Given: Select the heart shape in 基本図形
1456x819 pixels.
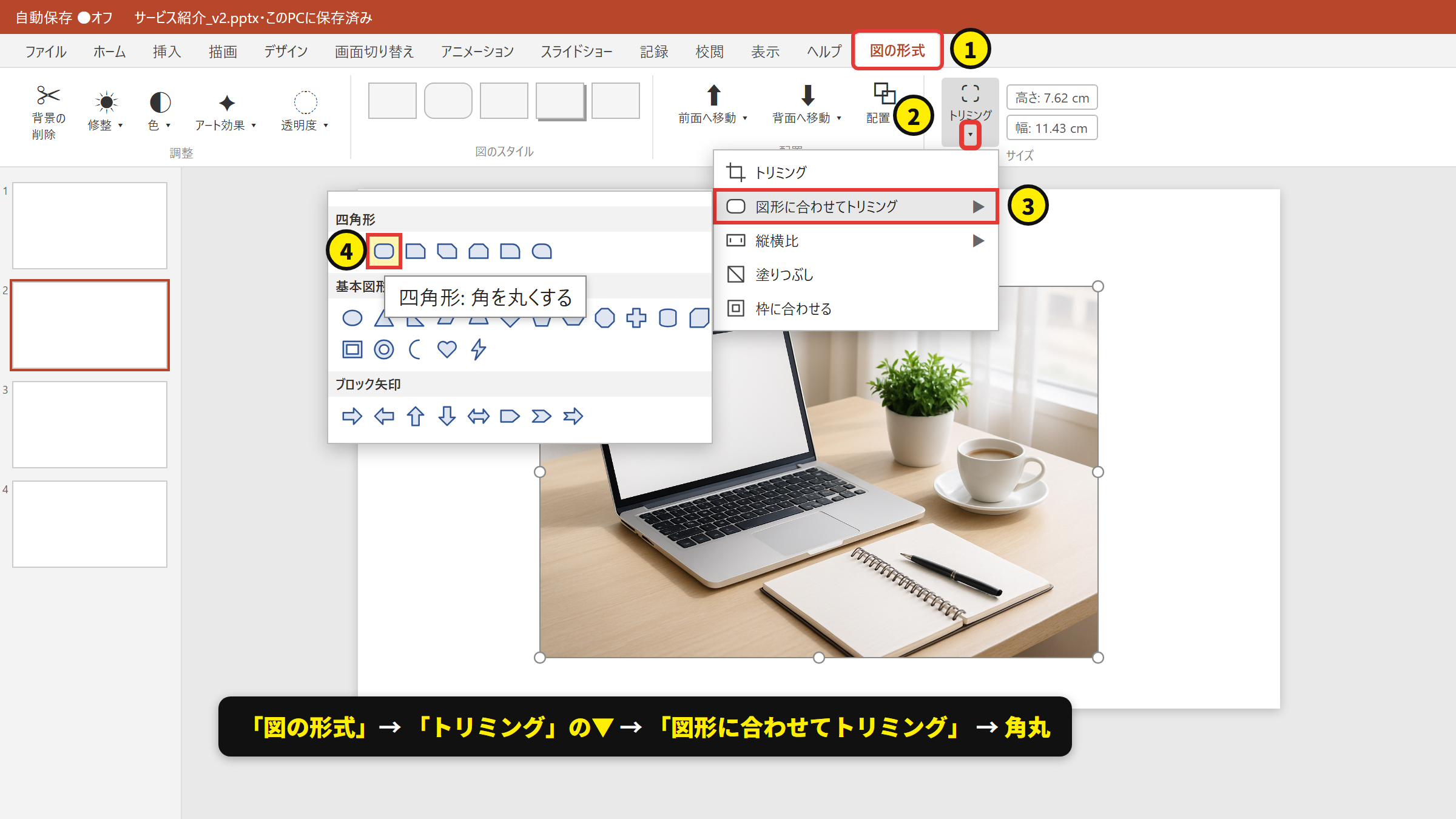Looking at the screenshot, I should (447, 349).
